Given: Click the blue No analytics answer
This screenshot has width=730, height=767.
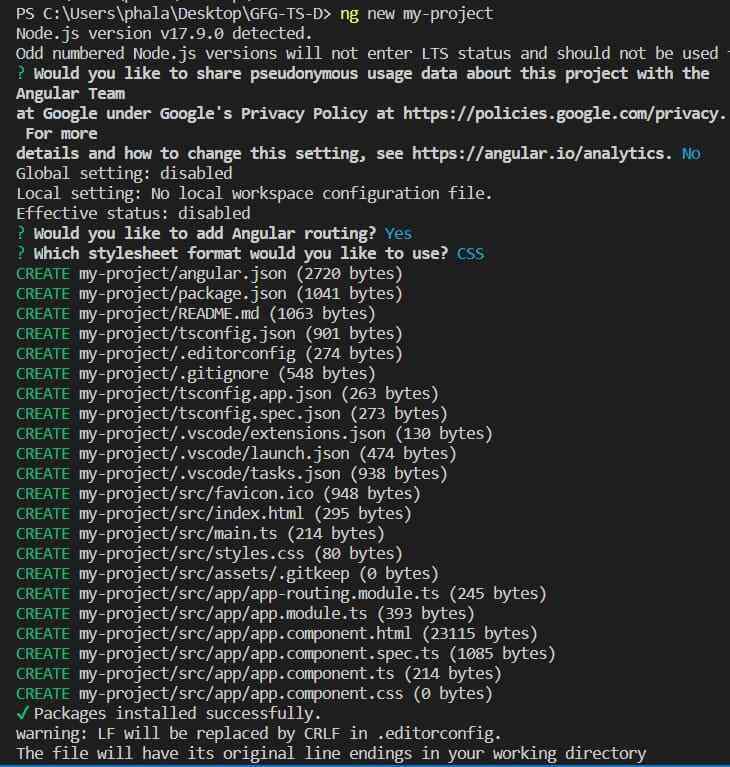Looking at the screenshot, I should coord(691,154).
